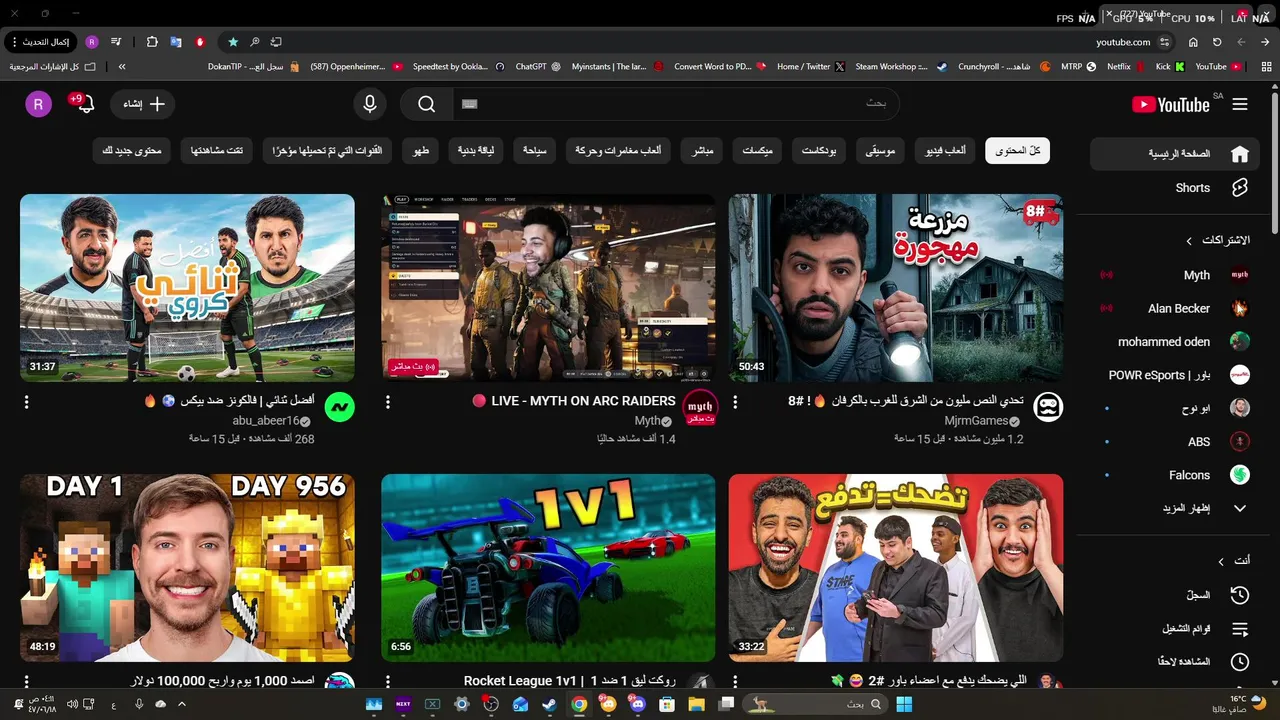The height and width of the screenshot is (720, 1280).
Task: Click the MjrmGames channel avatar
Action: pyautogui.click(x=1047, y=407)
